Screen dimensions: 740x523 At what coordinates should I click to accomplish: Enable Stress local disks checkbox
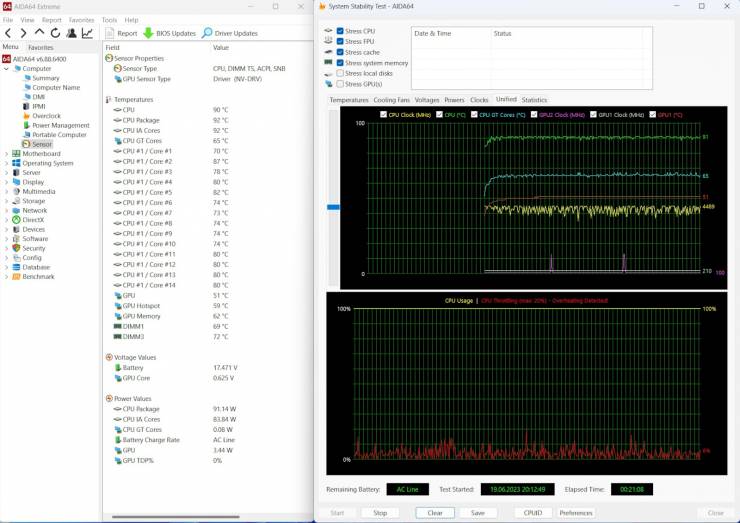coord(340,73)
